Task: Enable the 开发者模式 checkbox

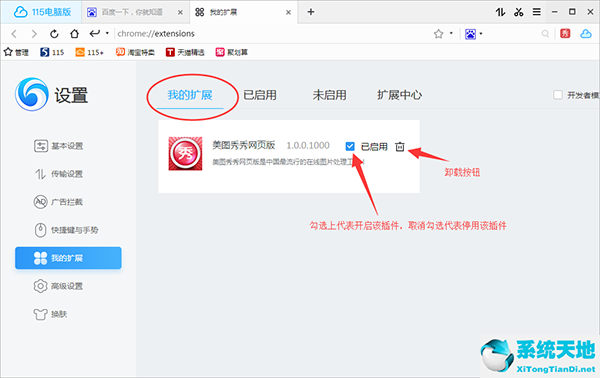Action: pos(558,95)
